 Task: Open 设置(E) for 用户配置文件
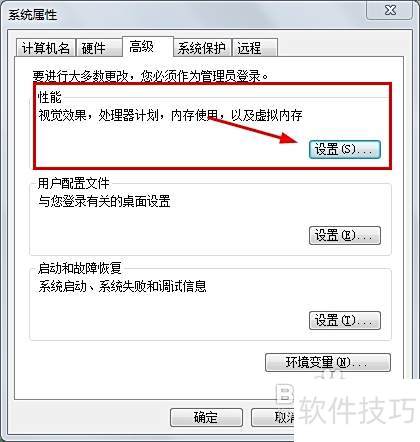345,236
